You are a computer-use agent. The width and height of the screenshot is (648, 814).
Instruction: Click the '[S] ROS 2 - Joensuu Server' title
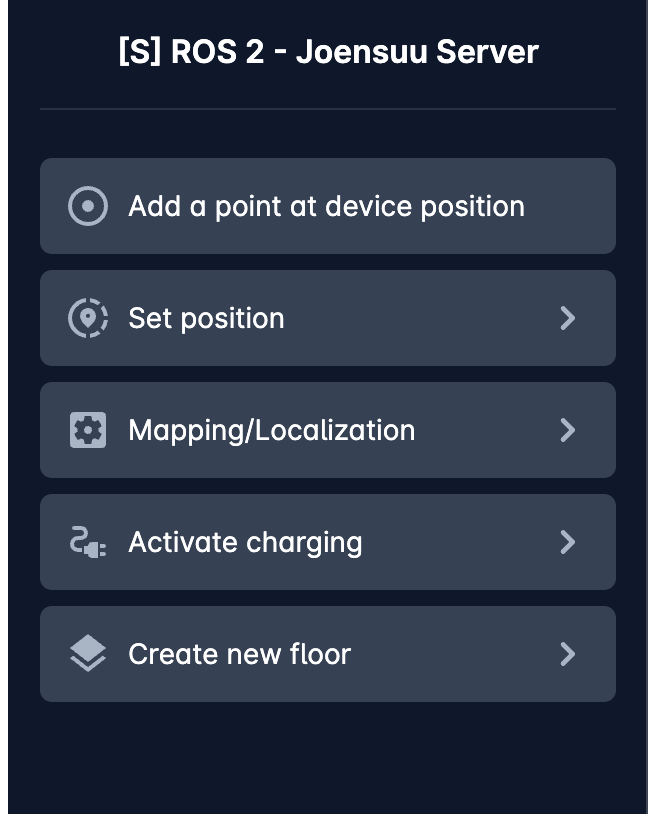tap(328, 52)
